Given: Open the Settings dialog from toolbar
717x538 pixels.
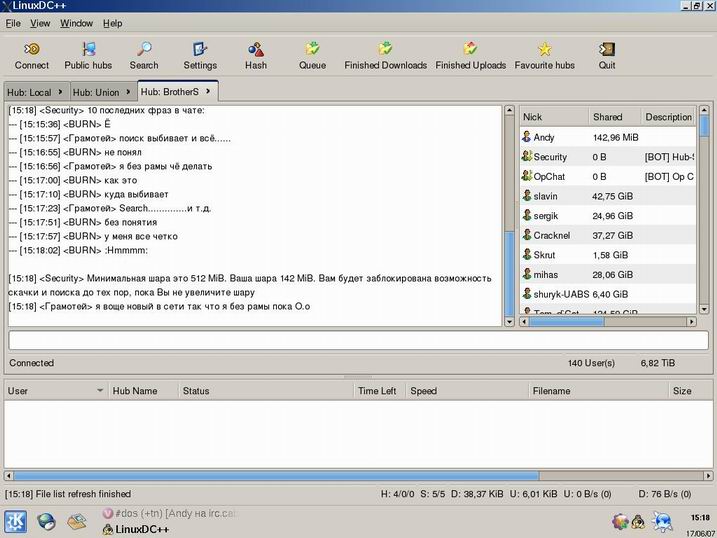Looking at the screenshot, I should coord(200,49).
